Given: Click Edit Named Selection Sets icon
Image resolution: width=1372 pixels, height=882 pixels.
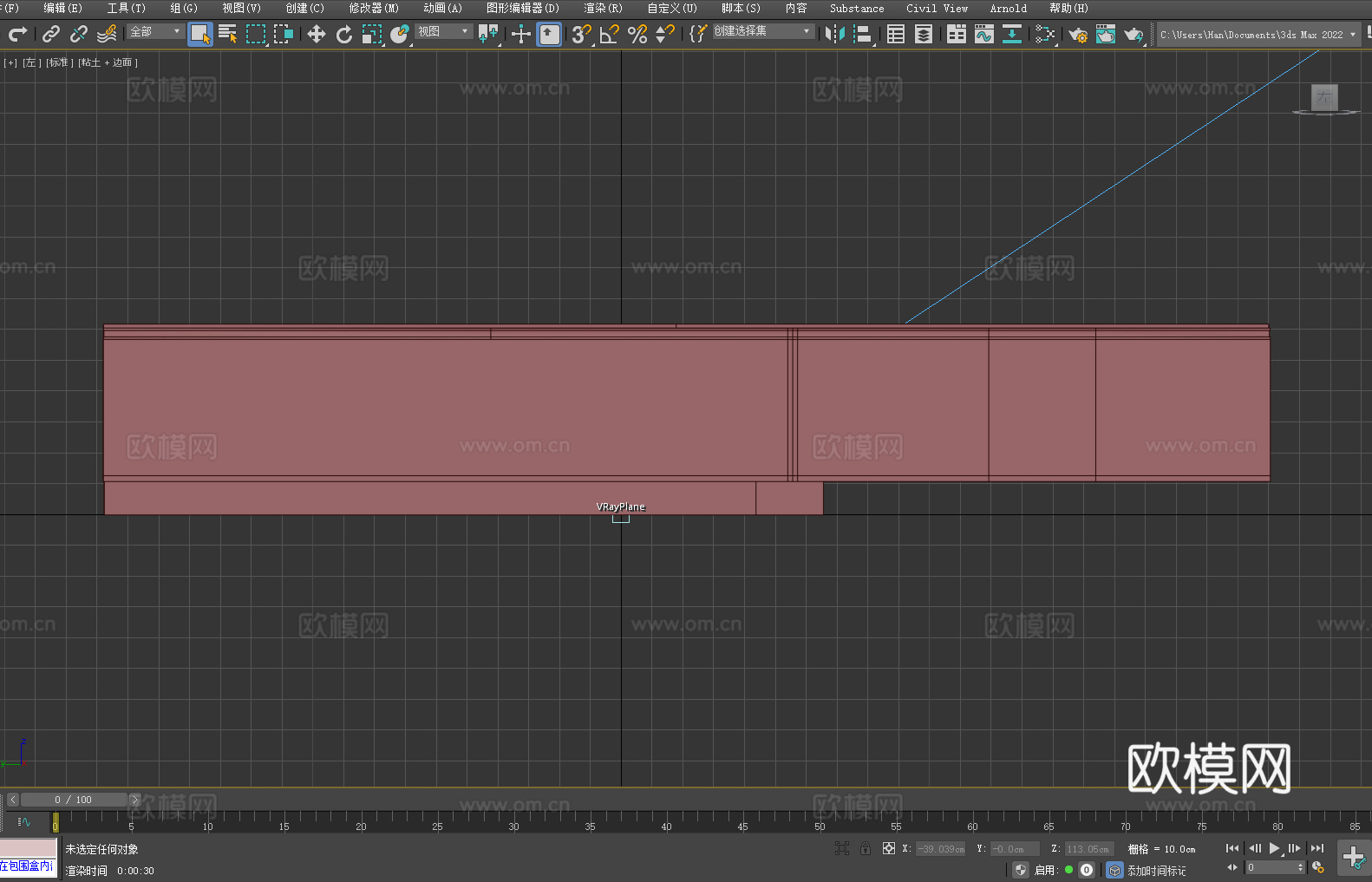Looking at the screenshot, I should [698, 34].
